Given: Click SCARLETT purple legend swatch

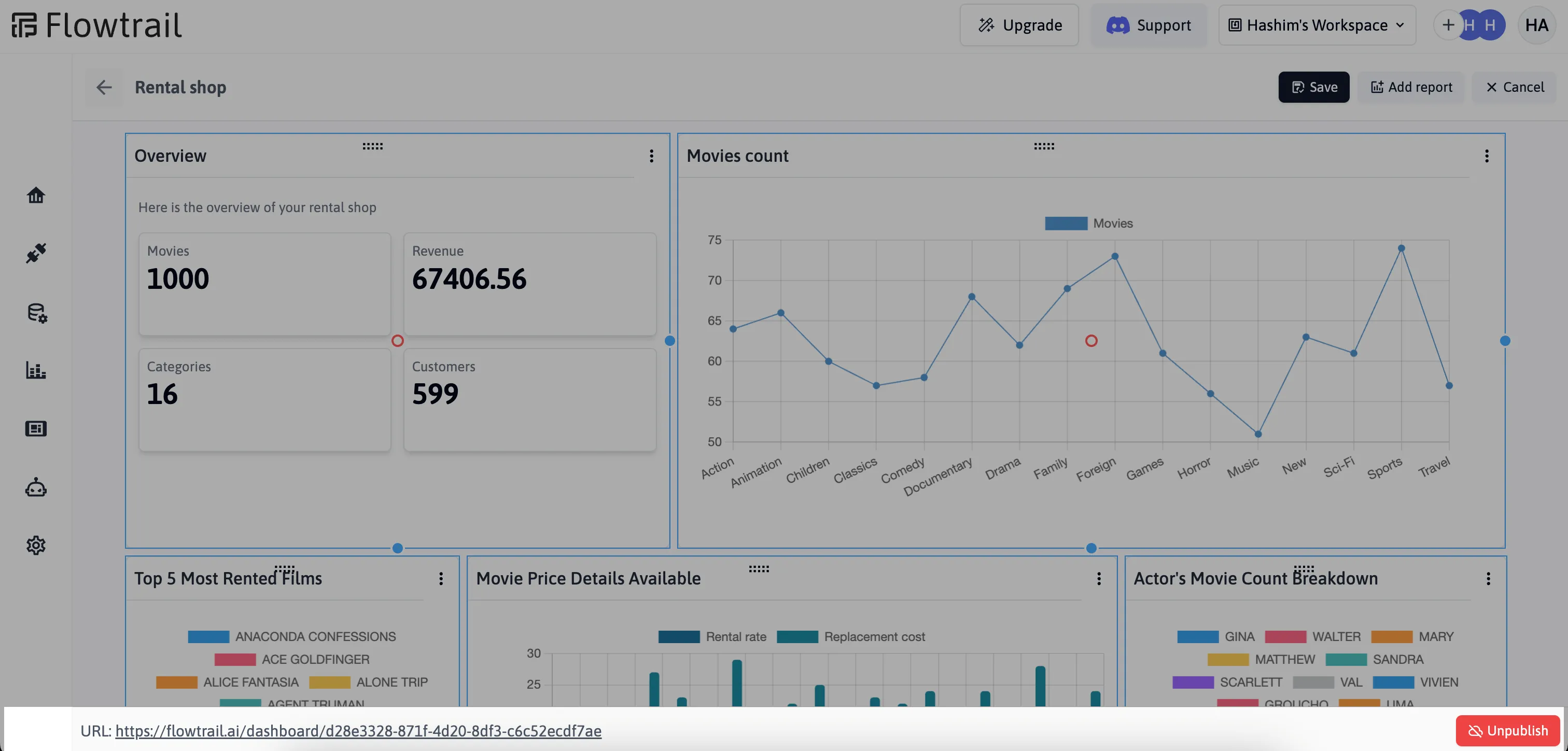Looking at the screenshot, I should 1193,682.
